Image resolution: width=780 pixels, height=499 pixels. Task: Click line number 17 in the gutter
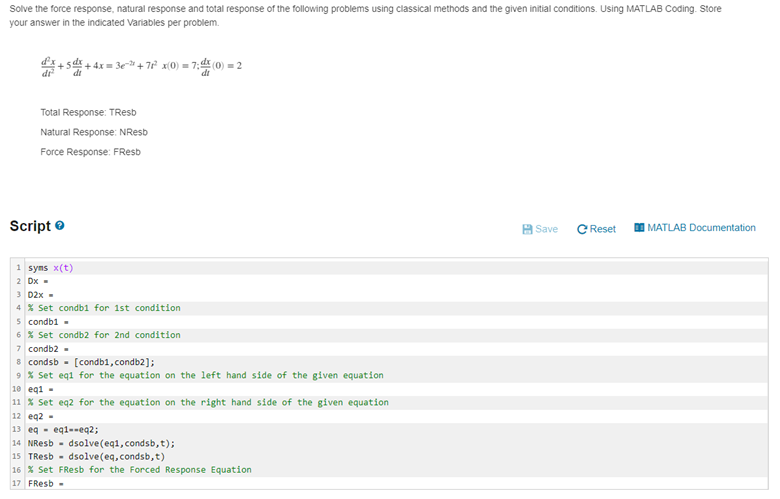tap(17, 483)
